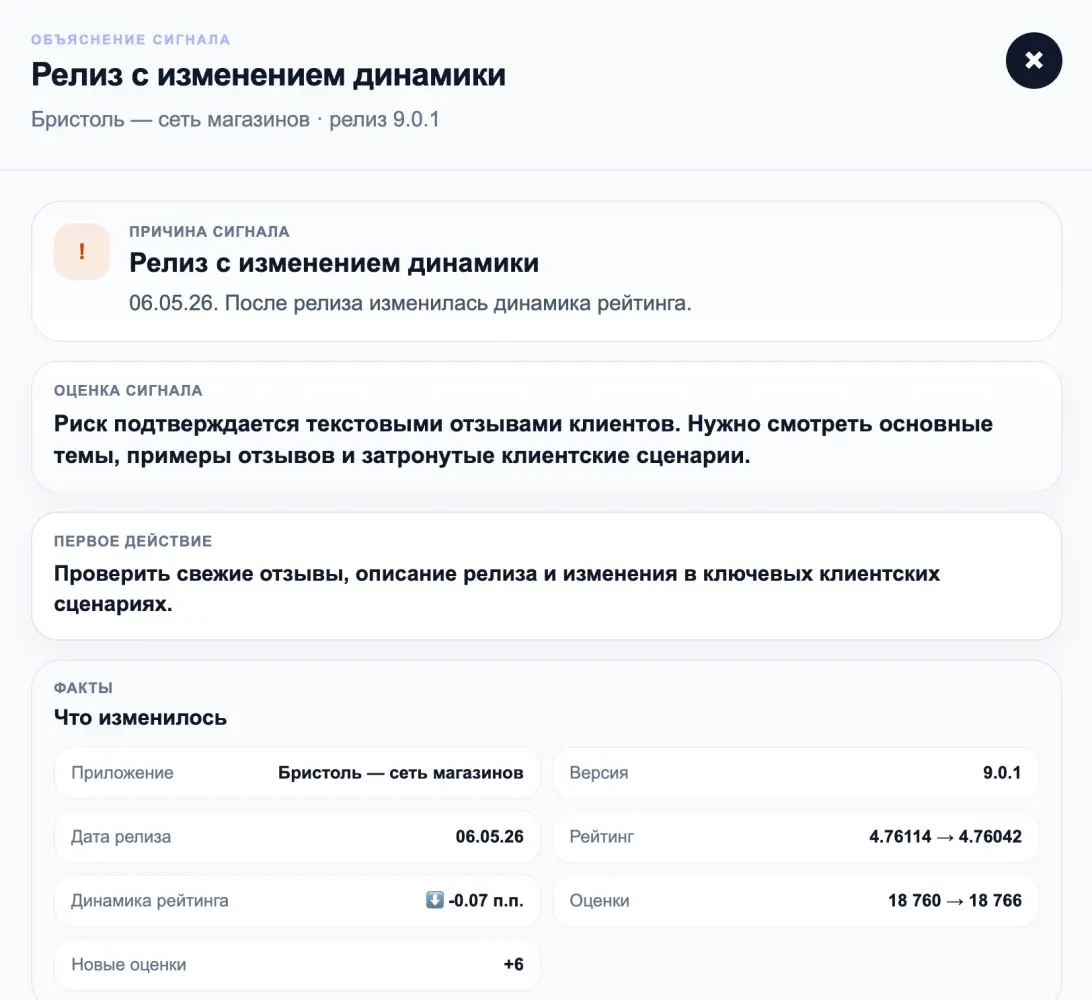Click the 'ФАКТЫ' label

point(84,688)
